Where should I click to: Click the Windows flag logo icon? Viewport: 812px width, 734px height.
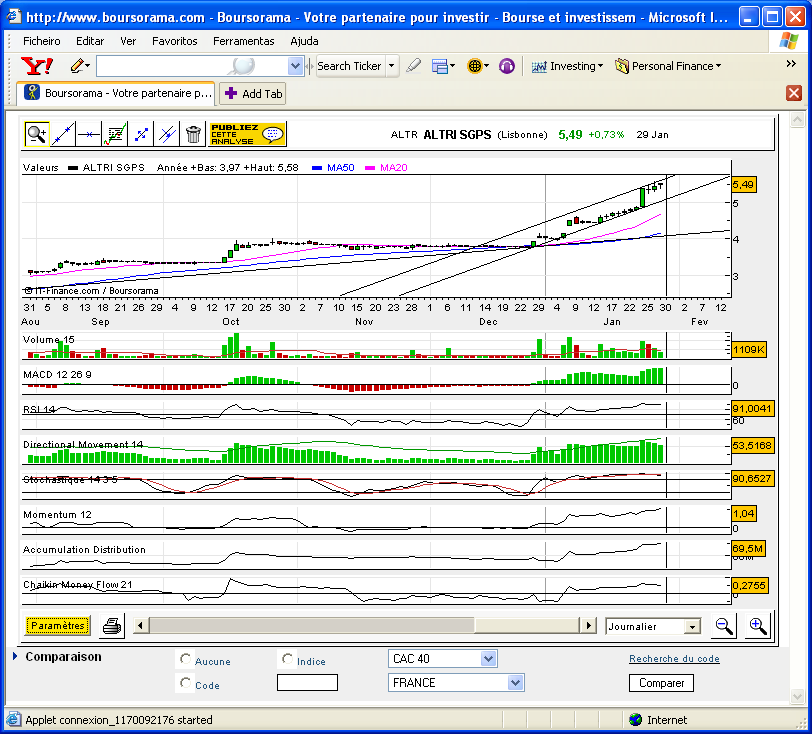point(789,41)
